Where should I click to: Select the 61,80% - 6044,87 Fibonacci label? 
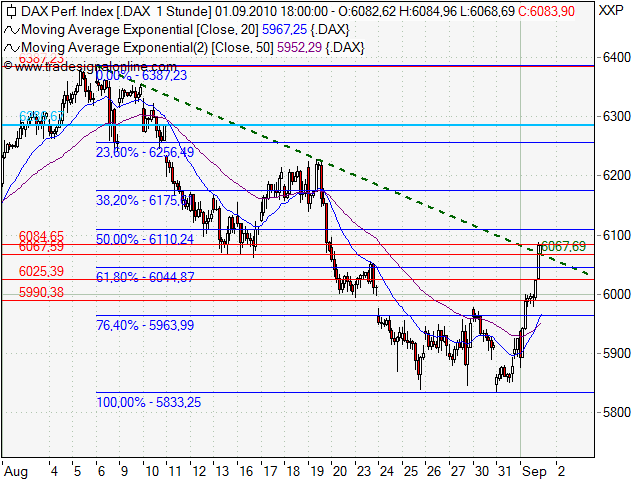(x=145, y=277)
